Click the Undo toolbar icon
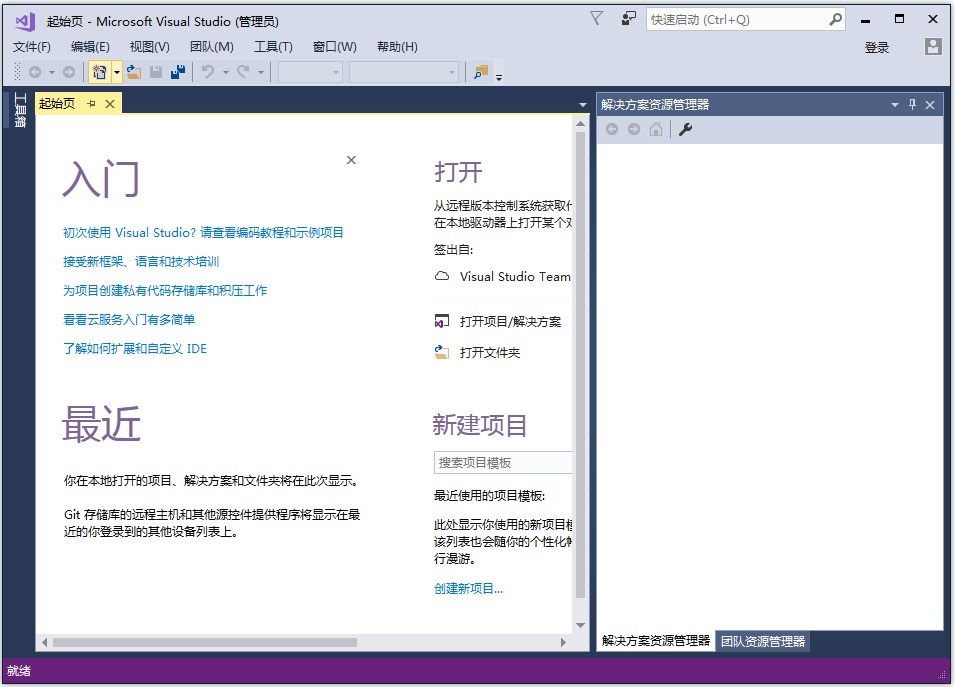Screen dimensions: 955x687 pos(208,72)
